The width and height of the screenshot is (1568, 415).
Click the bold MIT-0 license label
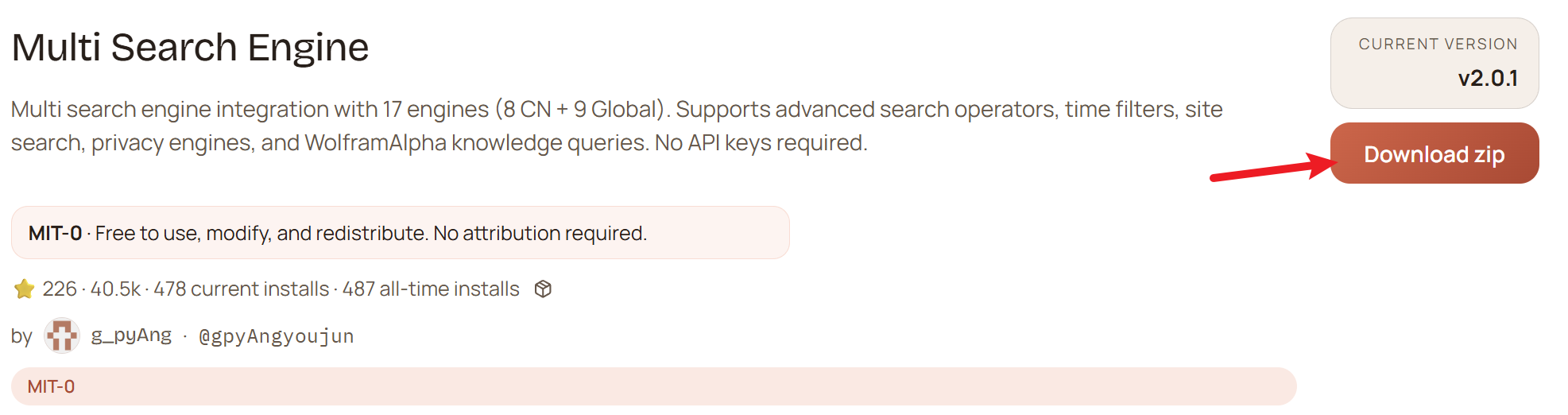56,233
